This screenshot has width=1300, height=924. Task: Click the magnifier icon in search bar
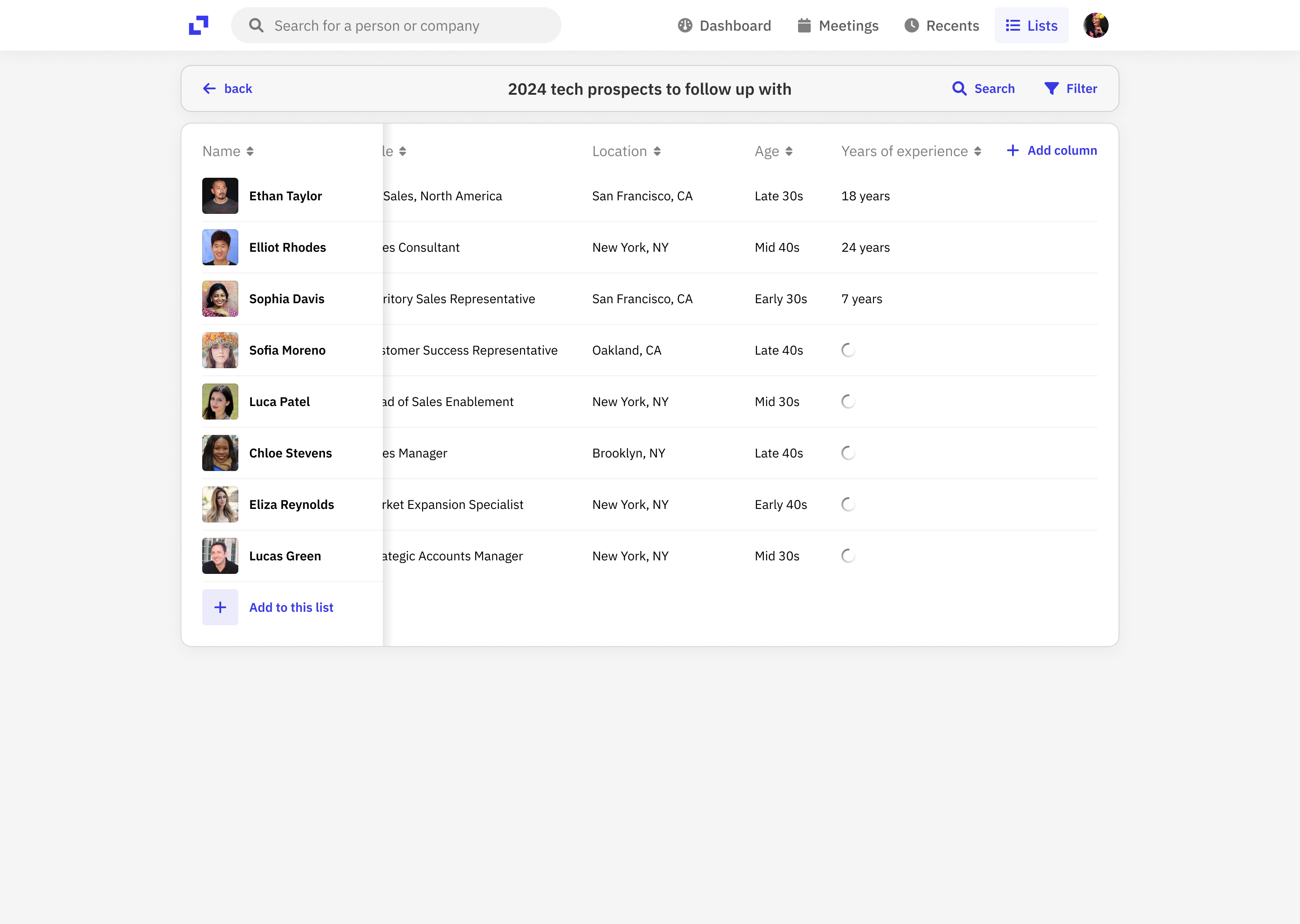click(256, 26)
